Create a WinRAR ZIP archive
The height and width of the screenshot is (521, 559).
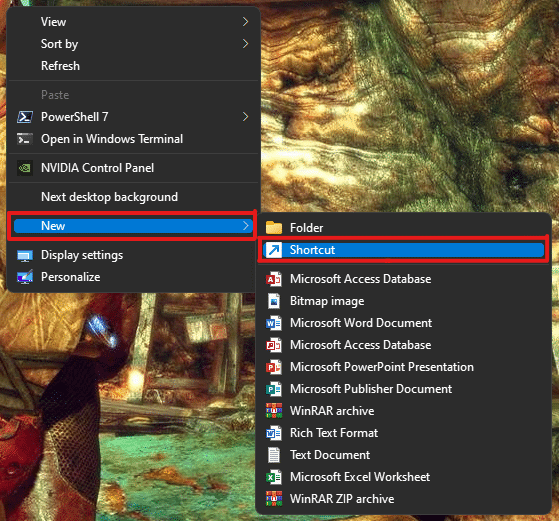tap(404, 499)
